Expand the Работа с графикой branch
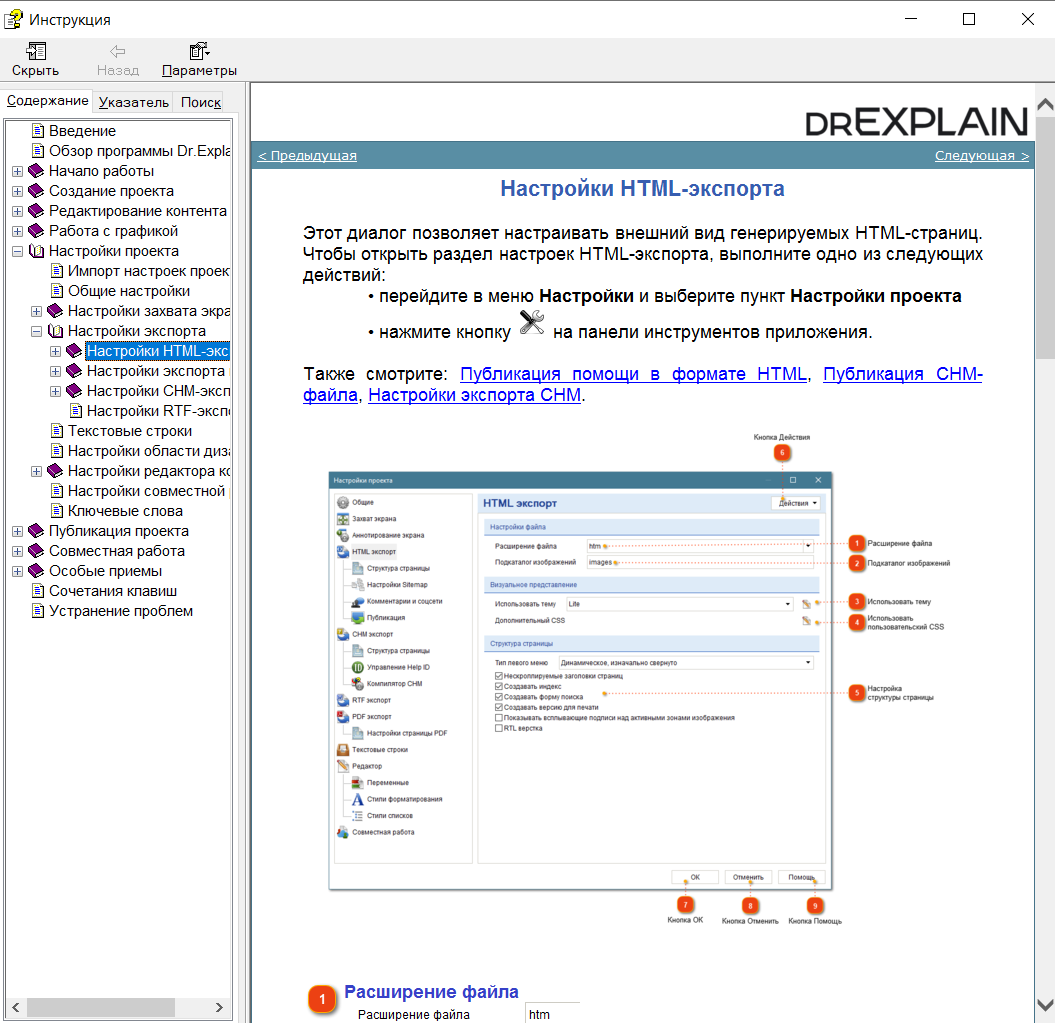The width and height of the screenshot is (1055, 1023). pyautogui.click(x=17, y=232)
